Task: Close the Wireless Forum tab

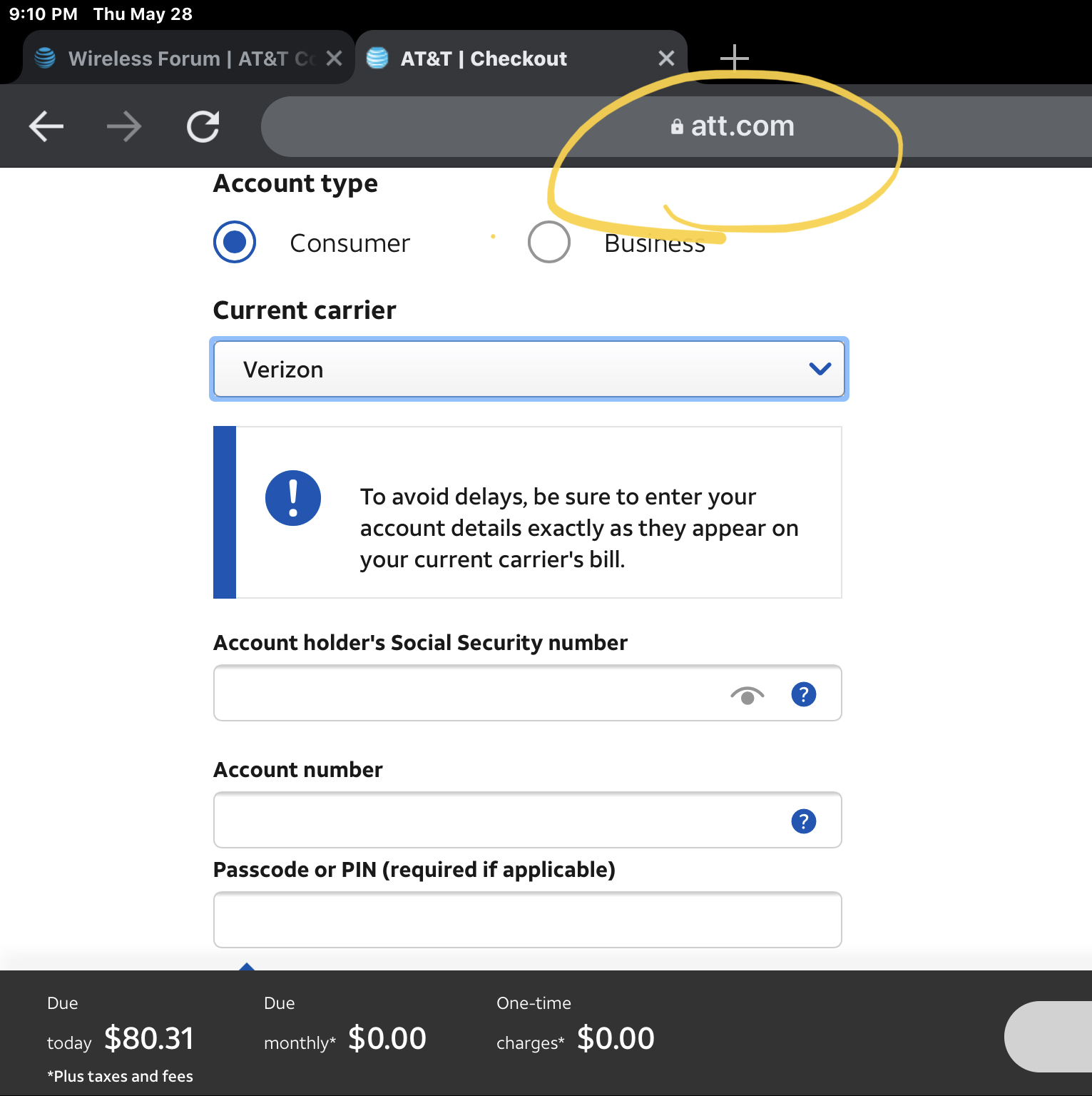Action: point(334,59)
